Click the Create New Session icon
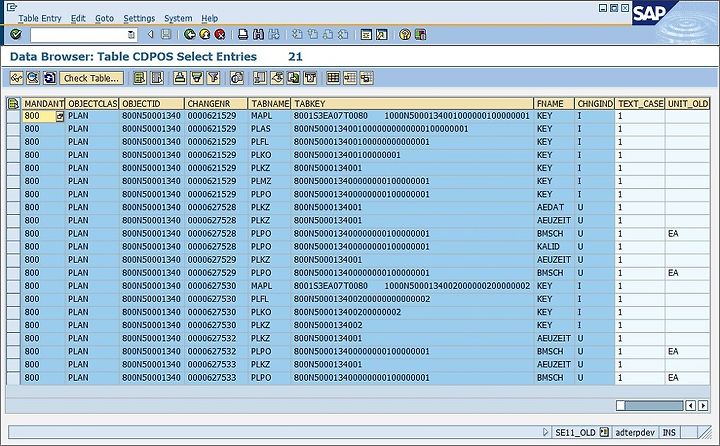This screenshot has width=720, height=446. [x=366, y=34]
